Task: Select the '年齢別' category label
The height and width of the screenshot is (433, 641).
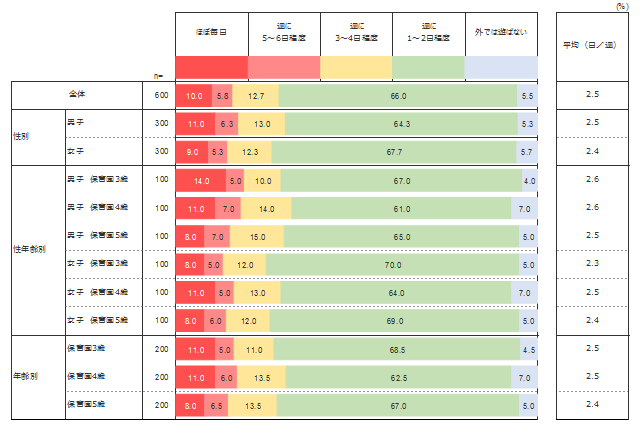Action: 24,377
